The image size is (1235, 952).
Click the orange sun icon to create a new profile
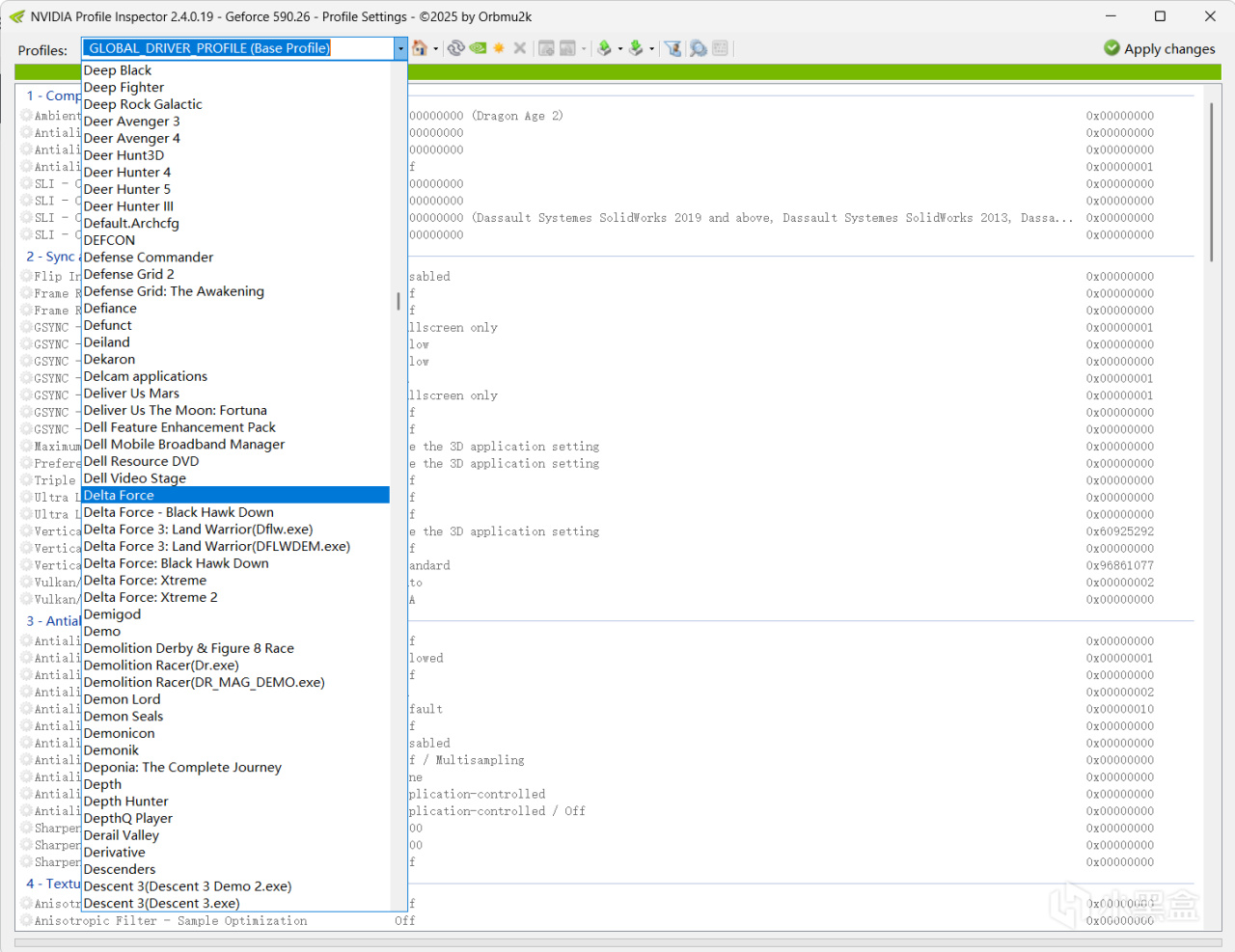[x=499, y=48]
